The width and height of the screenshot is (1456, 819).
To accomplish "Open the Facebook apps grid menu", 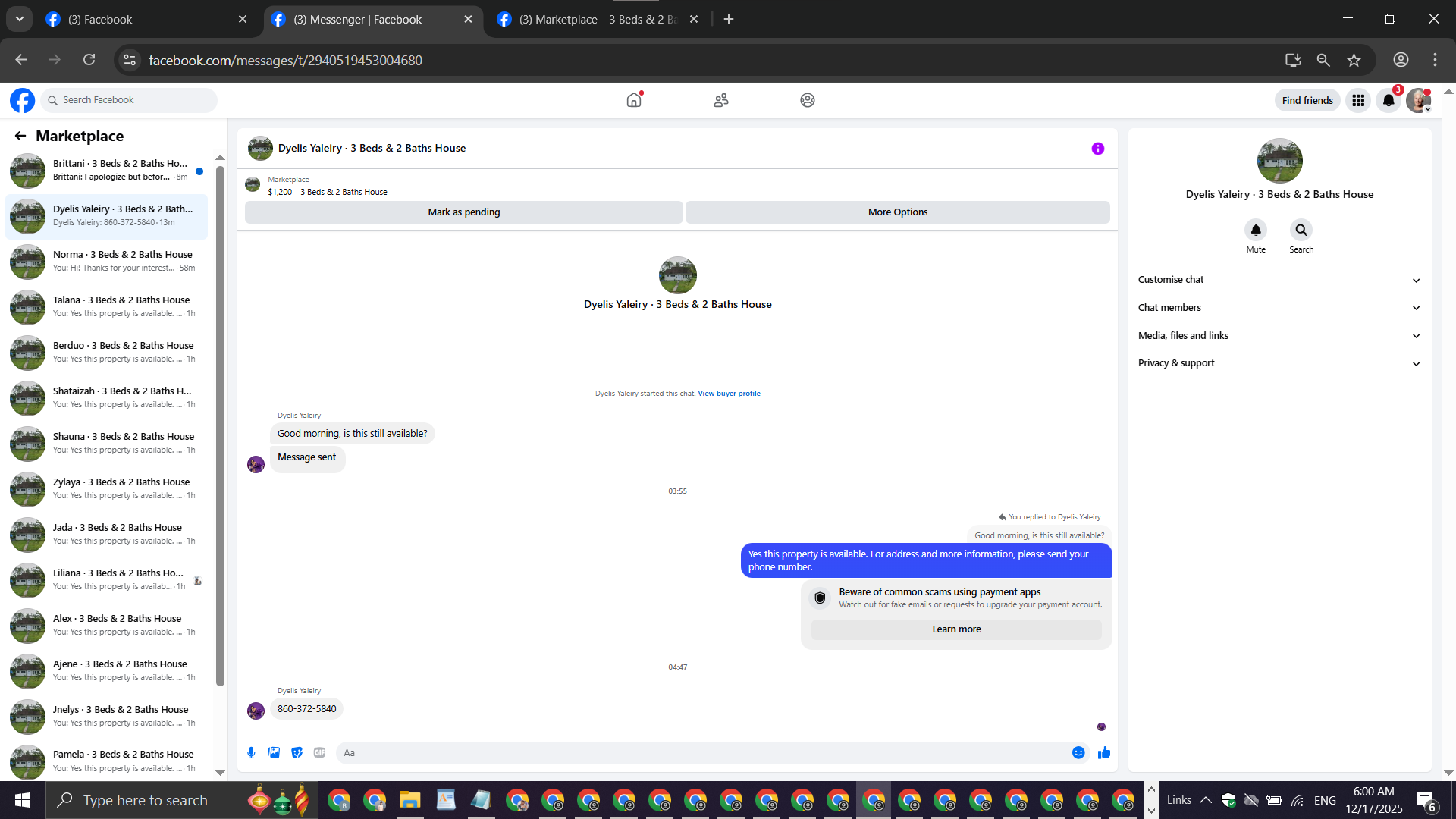I will click(1358, 100).
